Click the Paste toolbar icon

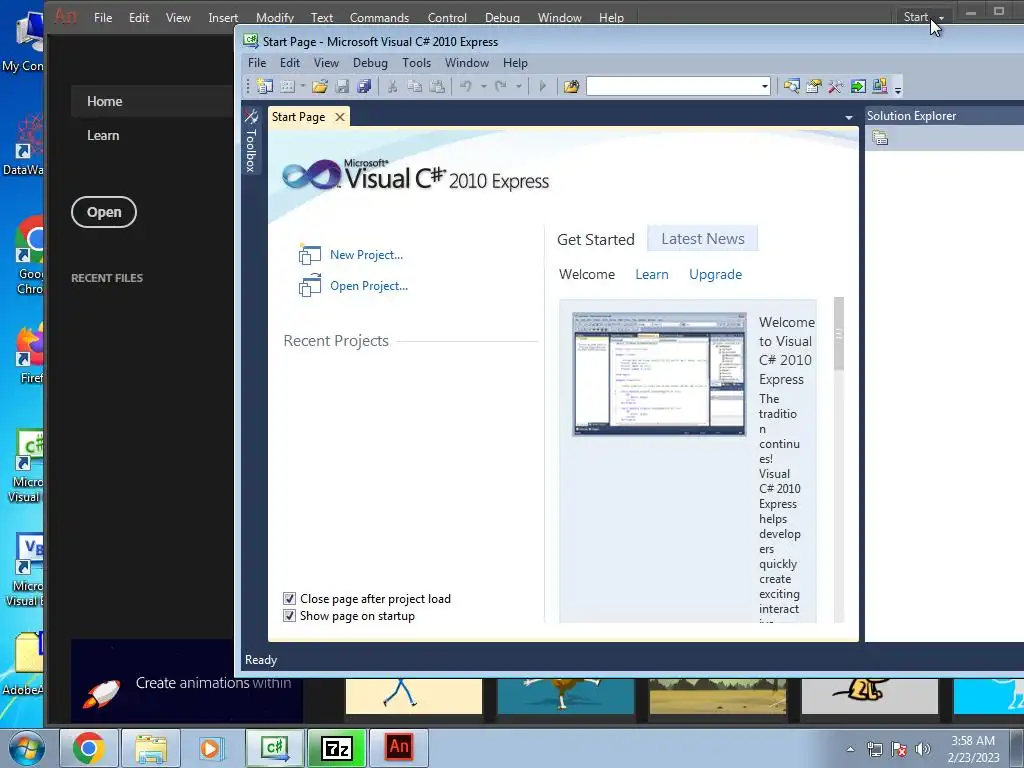tap(437, 86)
